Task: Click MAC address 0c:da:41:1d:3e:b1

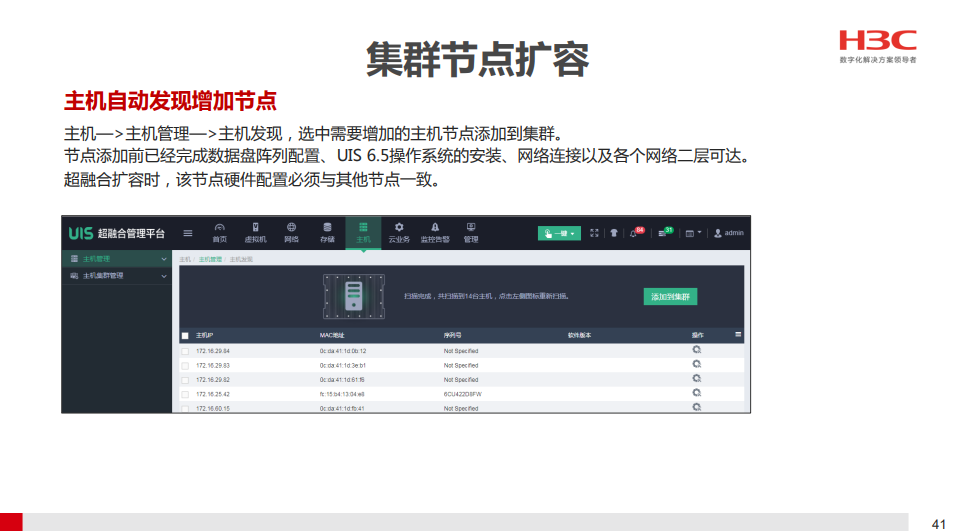Action: (343, 366)
